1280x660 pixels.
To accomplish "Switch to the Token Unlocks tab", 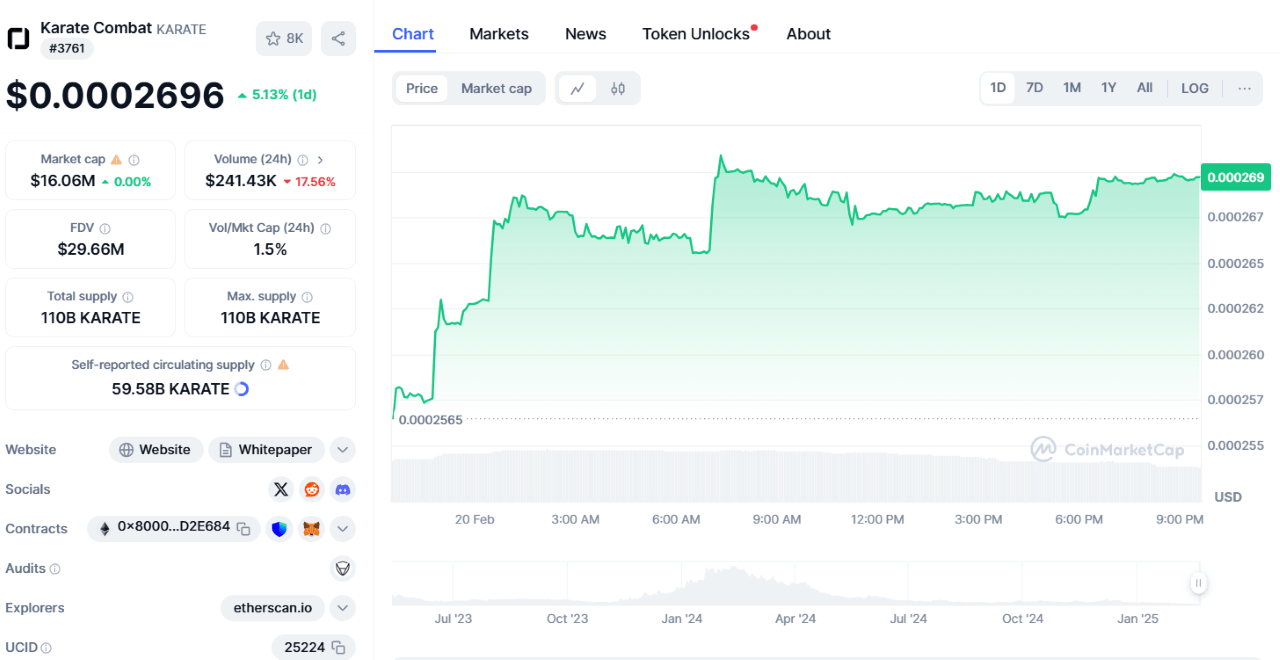I will pos(697,34).
